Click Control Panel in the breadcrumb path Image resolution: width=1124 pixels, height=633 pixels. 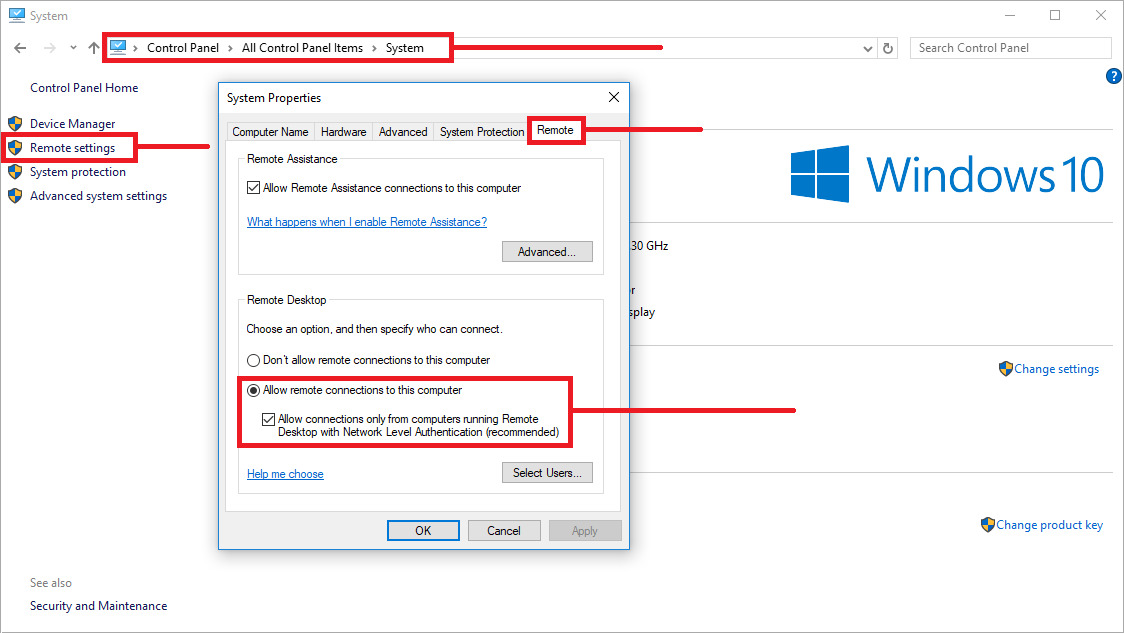tap(183, 48)
